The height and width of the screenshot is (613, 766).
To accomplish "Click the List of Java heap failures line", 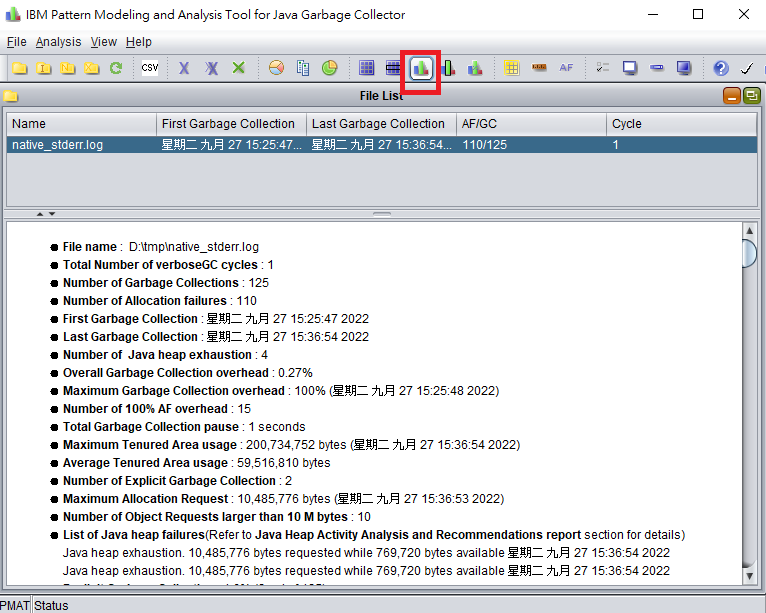I will click(x=374, y=535).
